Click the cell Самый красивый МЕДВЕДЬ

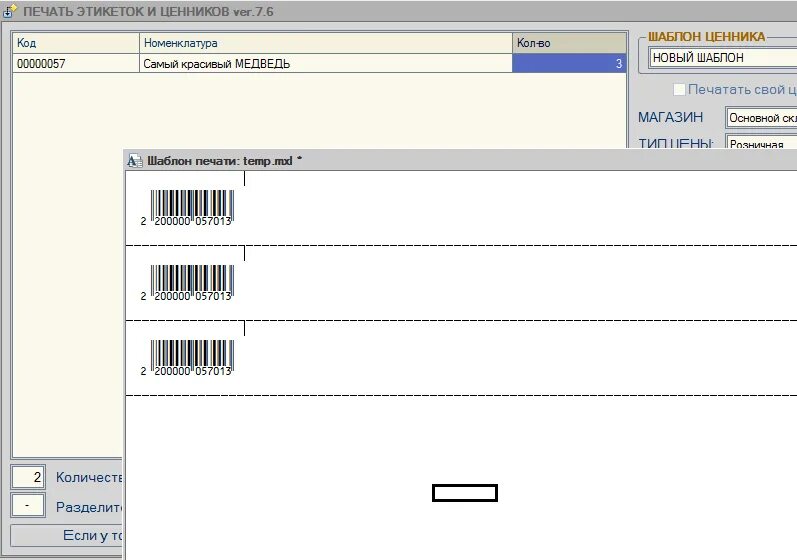click(x=326, y=64)
